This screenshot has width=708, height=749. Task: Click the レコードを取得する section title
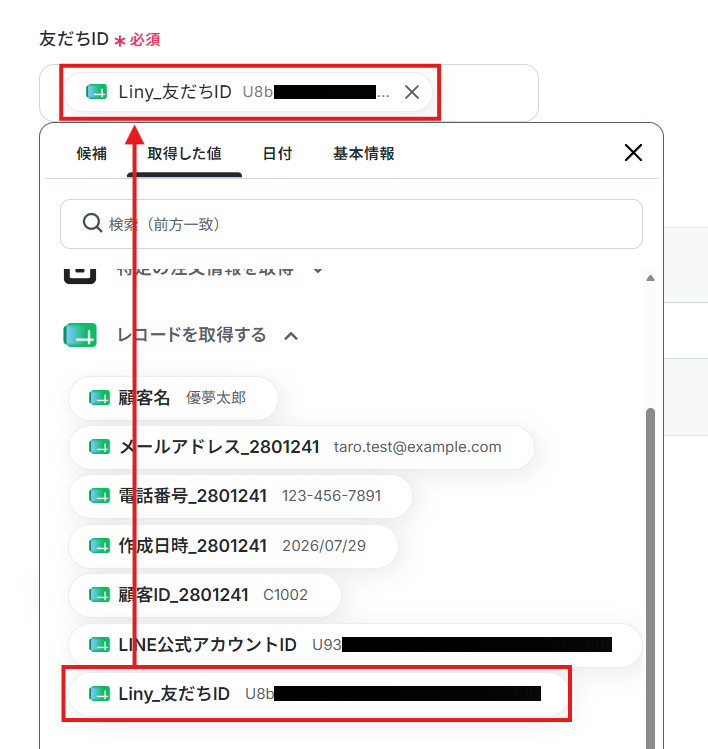192,335
